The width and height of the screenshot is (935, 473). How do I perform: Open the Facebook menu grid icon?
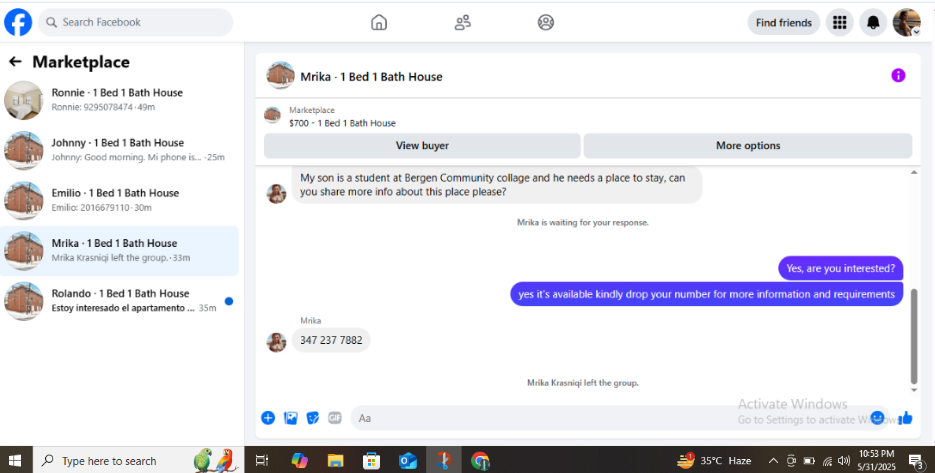click(x=840, y=23)
